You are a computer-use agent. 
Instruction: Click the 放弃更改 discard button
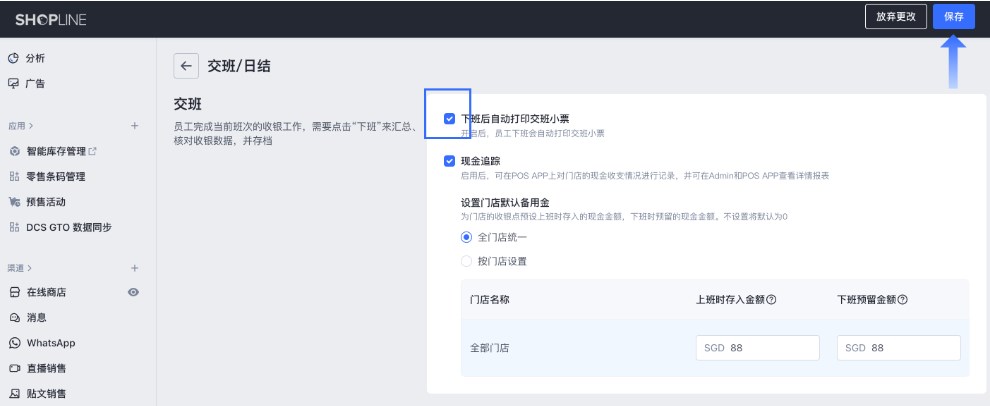tap(894, 17)
